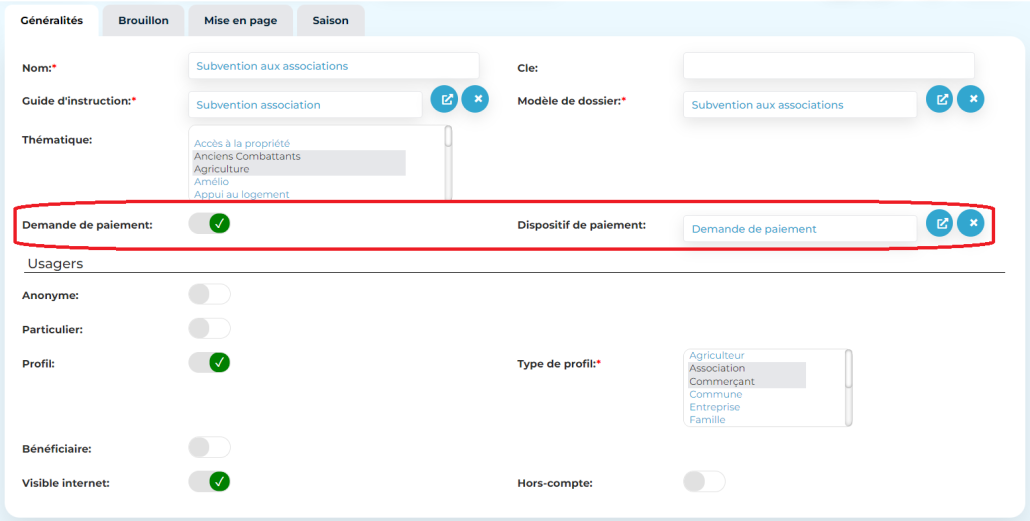
Task: Disable the Demande de paiement toggle
Action: tap(209, 223)
